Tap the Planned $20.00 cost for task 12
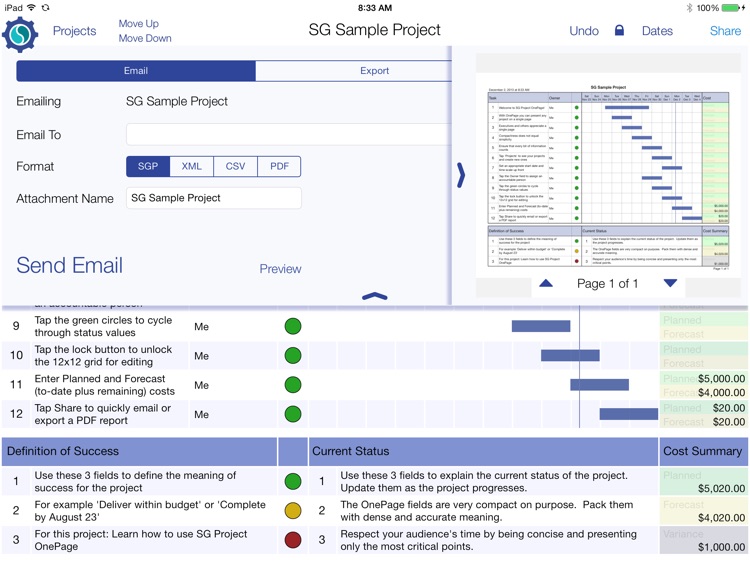The height and width of the screenshot is (563, 750). pos(729,408)
